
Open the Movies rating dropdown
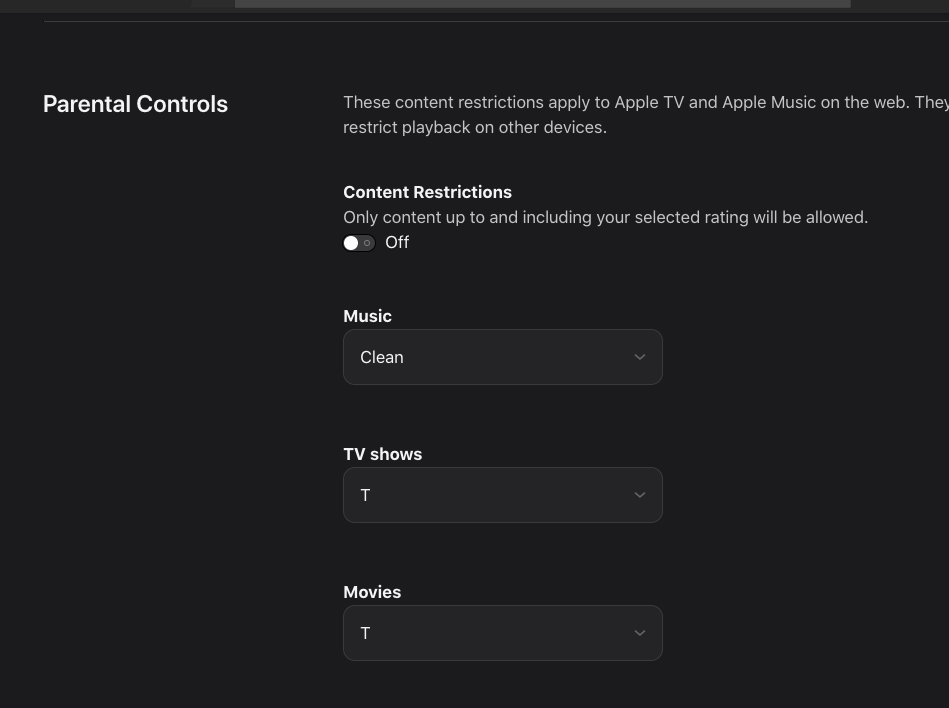pyautogui.click(x=502, y=633)
